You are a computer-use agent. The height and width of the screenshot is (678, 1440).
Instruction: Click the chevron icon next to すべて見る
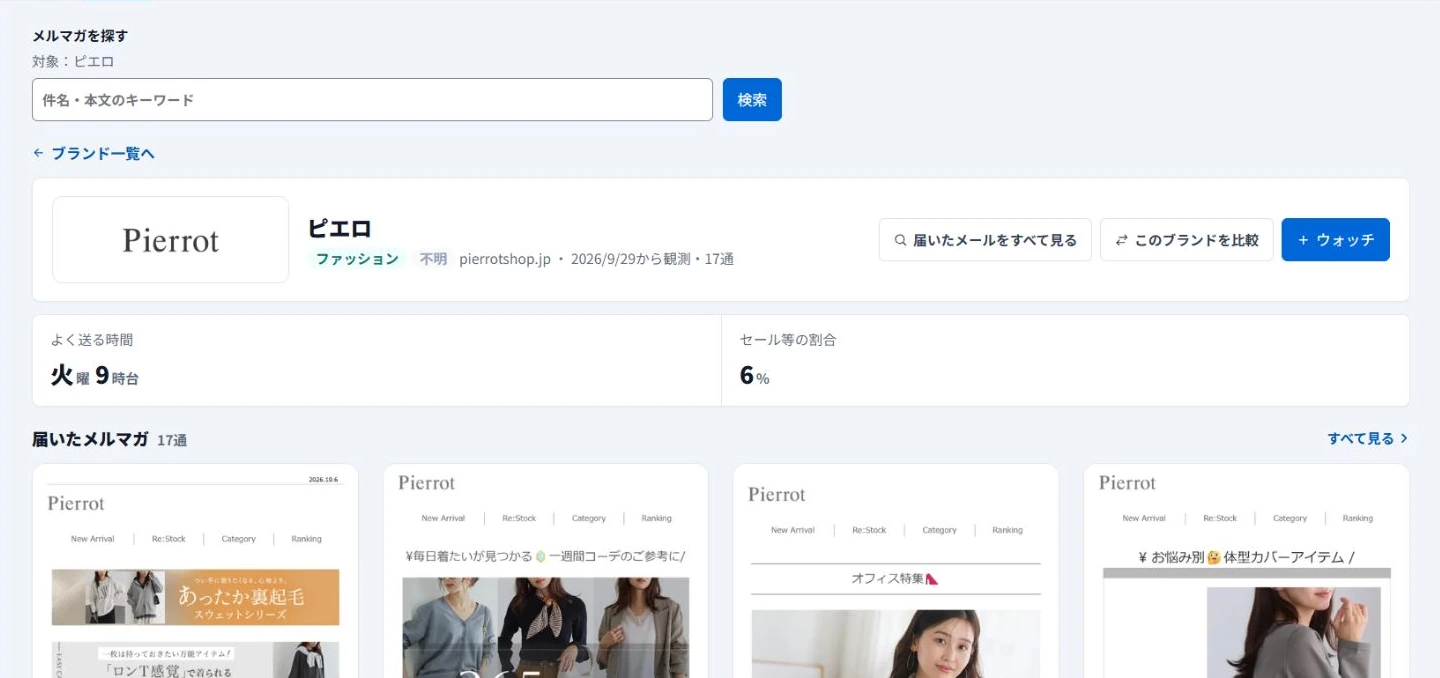tap(1404, 438)
